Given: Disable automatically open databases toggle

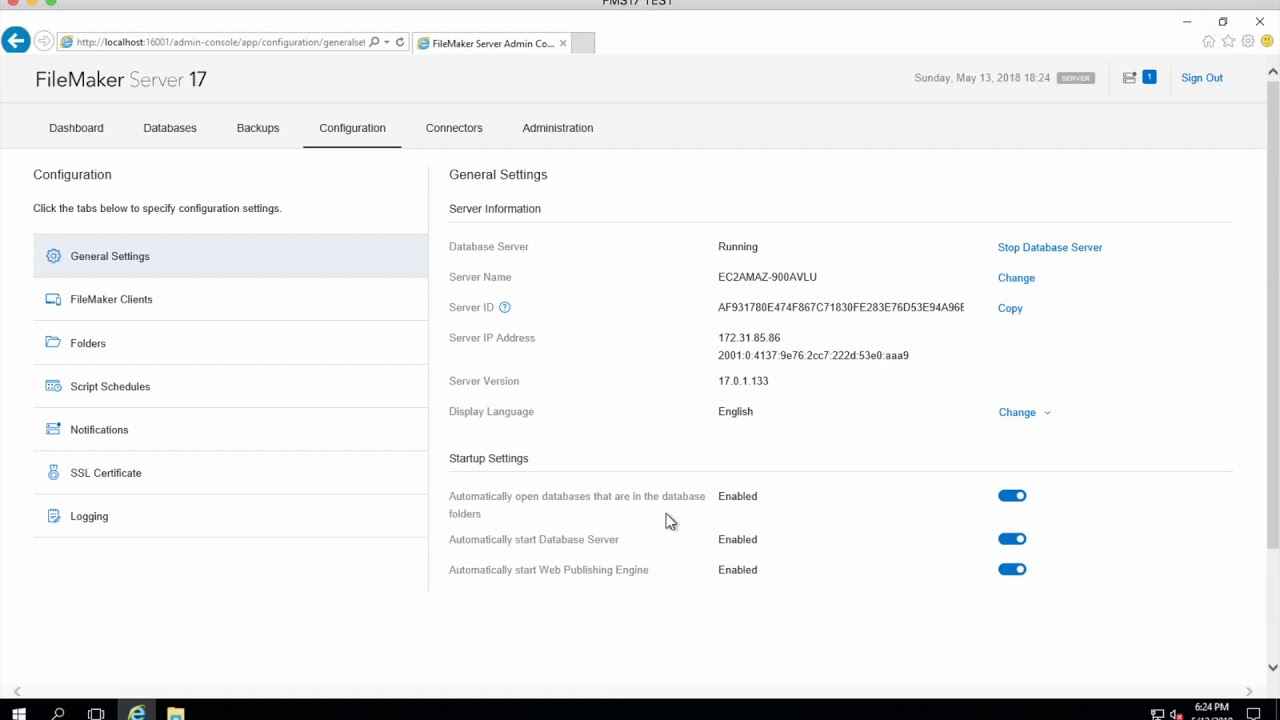Looking at the screenshot, I should pyautogui.click(x=1012, y=496).
